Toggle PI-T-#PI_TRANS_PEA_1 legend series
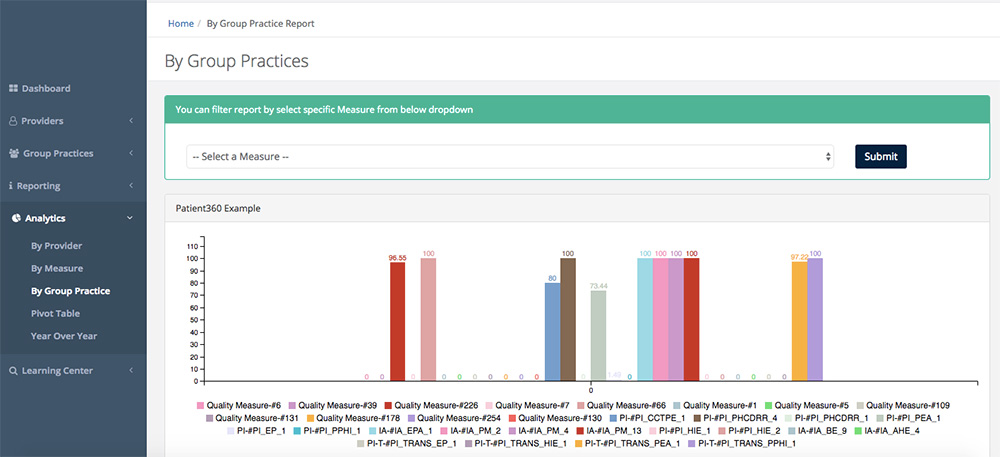Viewport: 1000px width, 457px height. point(629,441)
